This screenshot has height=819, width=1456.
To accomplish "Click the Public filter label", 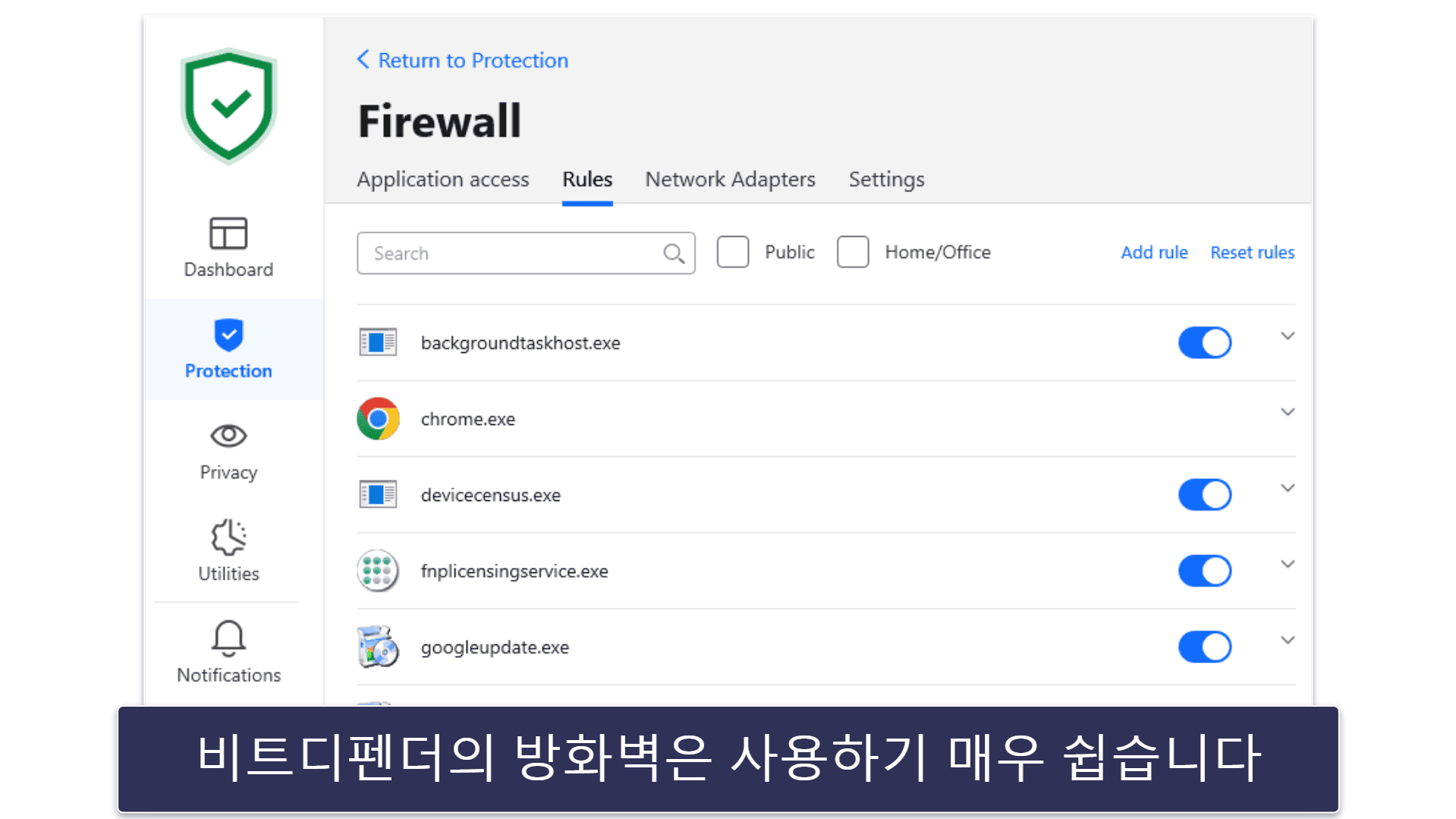I will click(x=789, y=252).
